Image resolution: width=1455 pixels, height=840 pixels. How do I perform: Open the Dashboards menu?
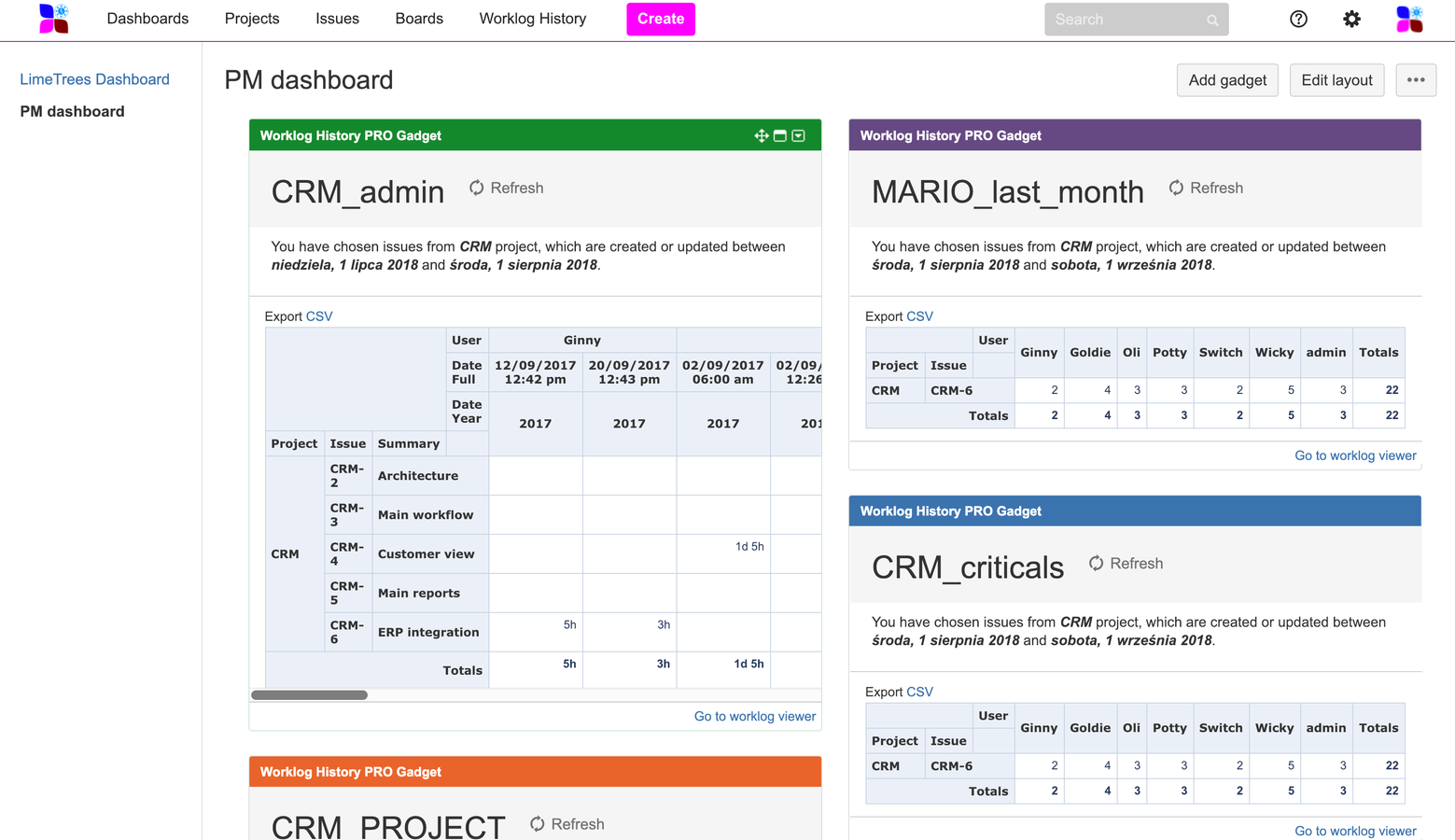click(147, 19)
